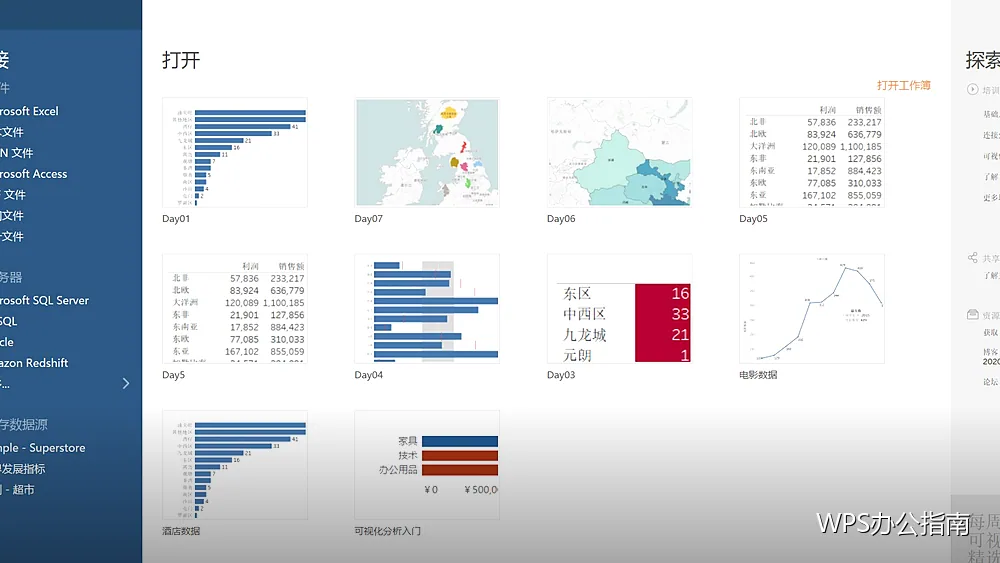The image size is (1000, 563).
Task: Open the Day06 map workbook thumbnail
Action: coord(619,152)
